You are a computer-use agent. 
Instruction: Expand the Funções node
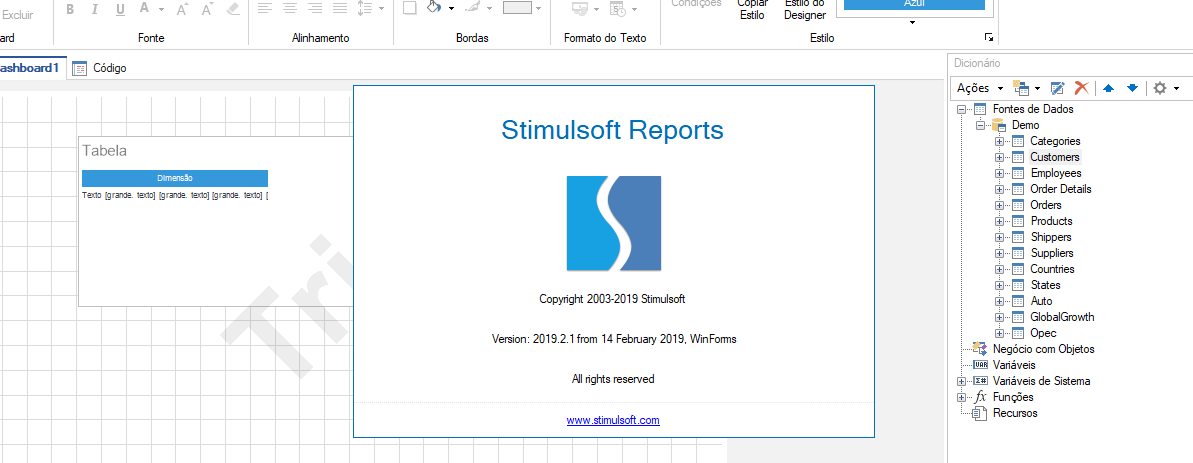(x=962, y=398)
